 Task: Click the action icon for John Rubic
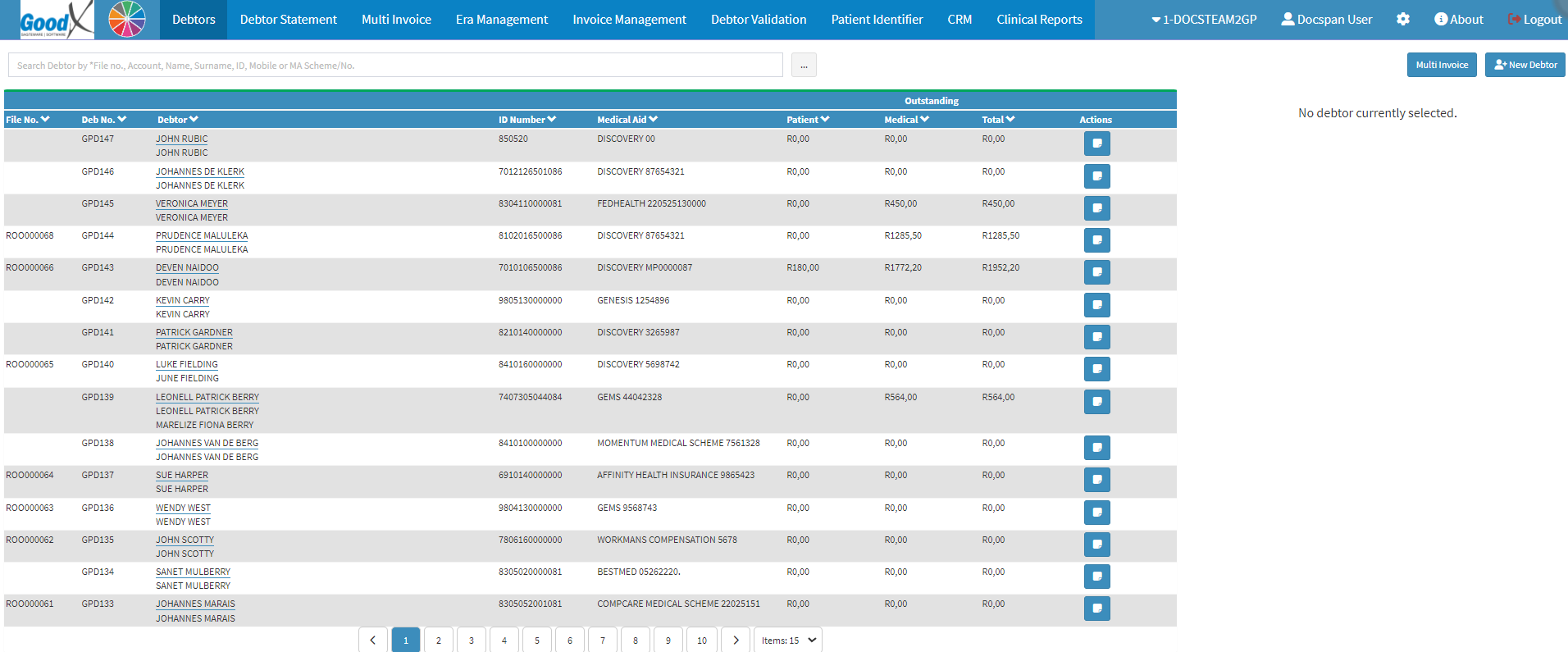click(x=1096, y=144)
